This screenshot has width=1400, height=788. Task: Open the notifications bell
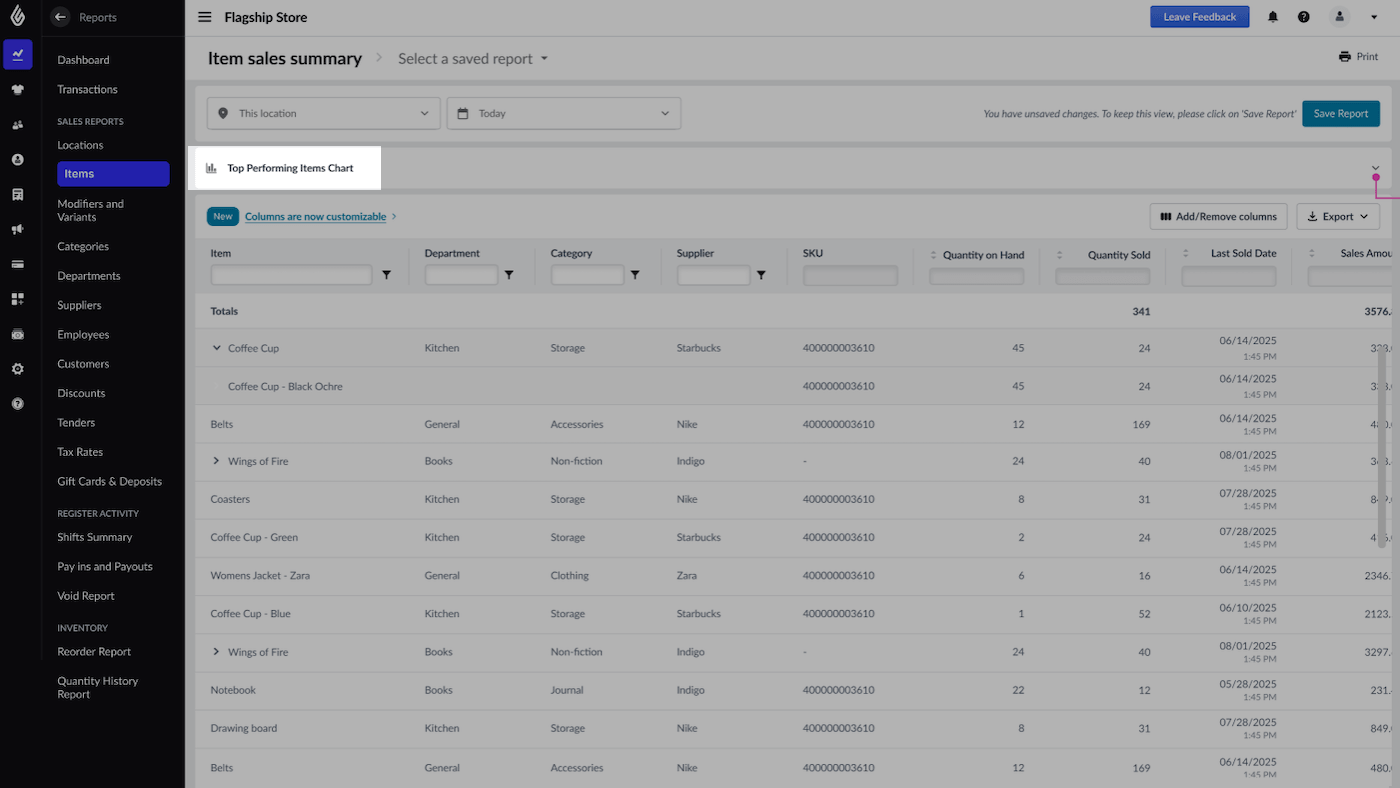coord(1273,17)
